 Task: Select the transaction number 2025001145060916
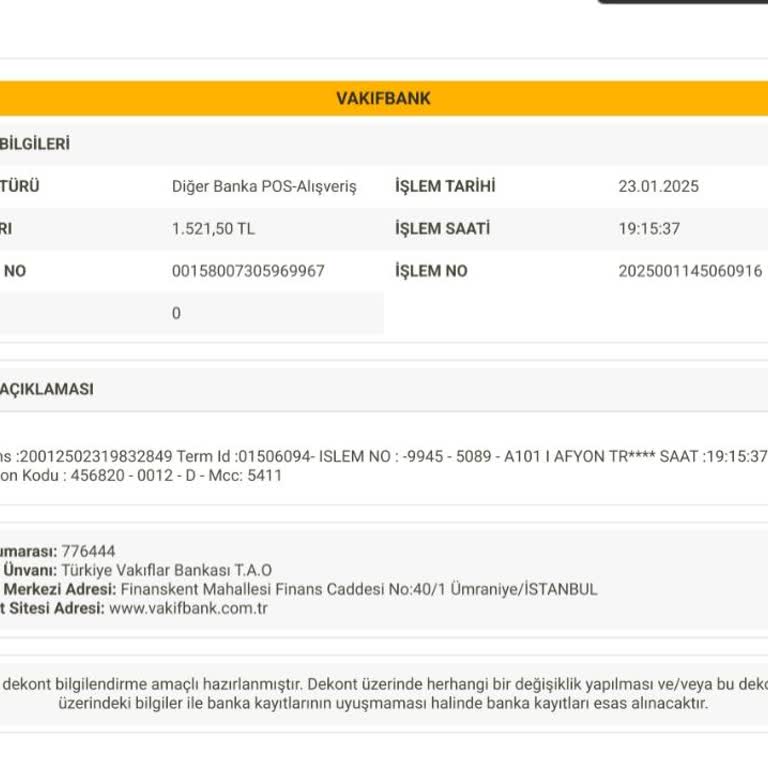pyautogui.click(x=690, y=271)
